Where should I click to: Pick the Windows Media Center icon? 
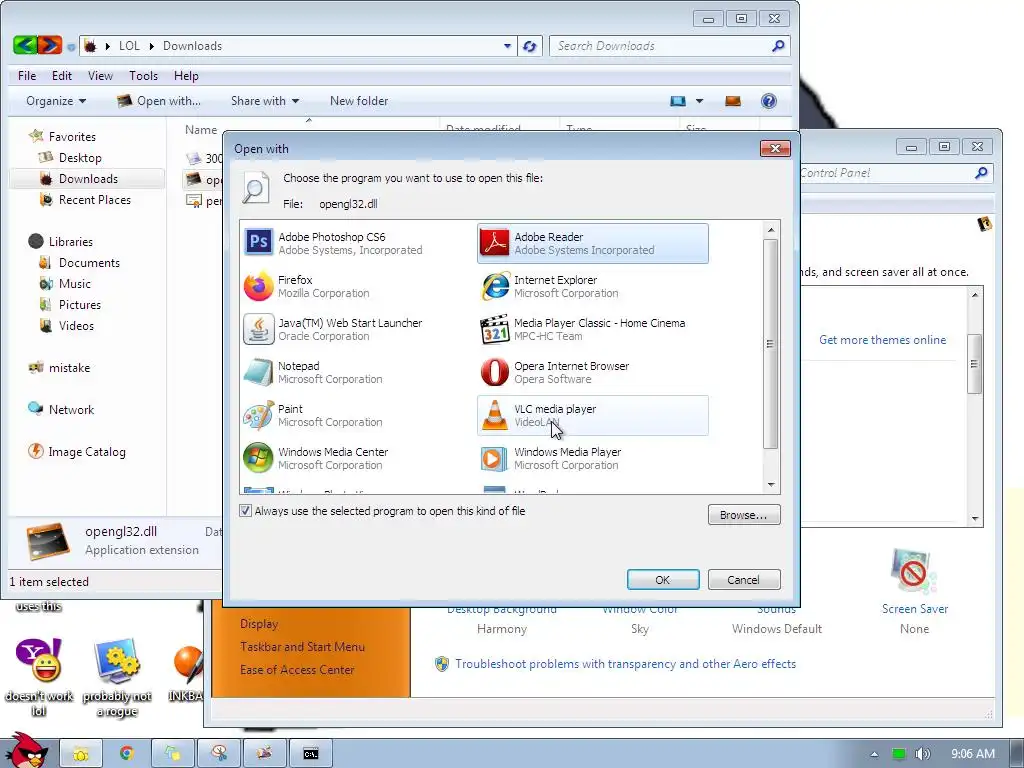259,458
